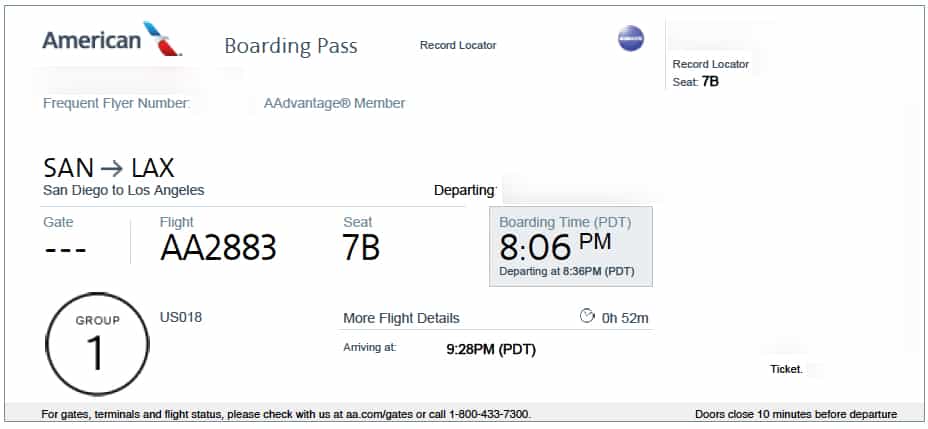This screenshot has height=429, width=928.
Task: Click arrival time 9:28PM (PDT)
Action: [x=491, y=350]
